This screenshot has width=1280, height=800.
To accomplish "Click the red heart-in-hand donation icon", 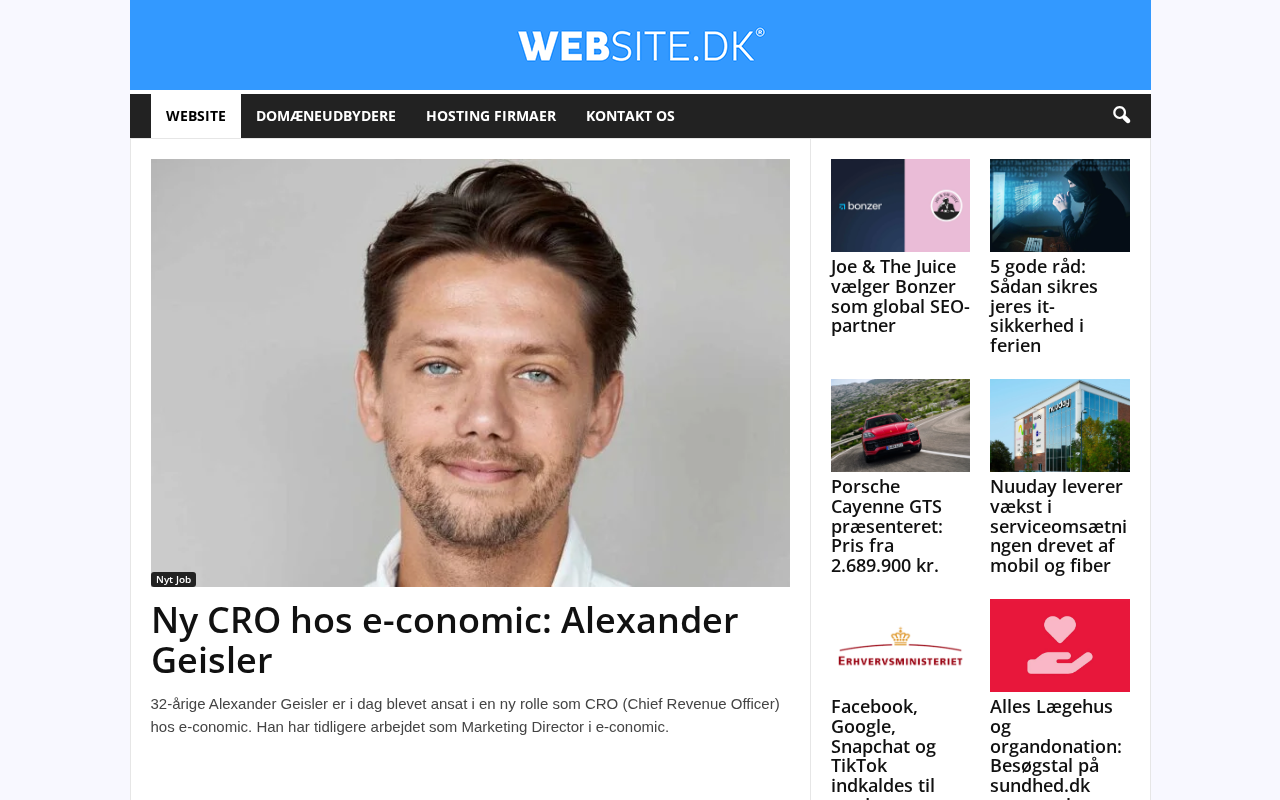I will (1060, 645).
